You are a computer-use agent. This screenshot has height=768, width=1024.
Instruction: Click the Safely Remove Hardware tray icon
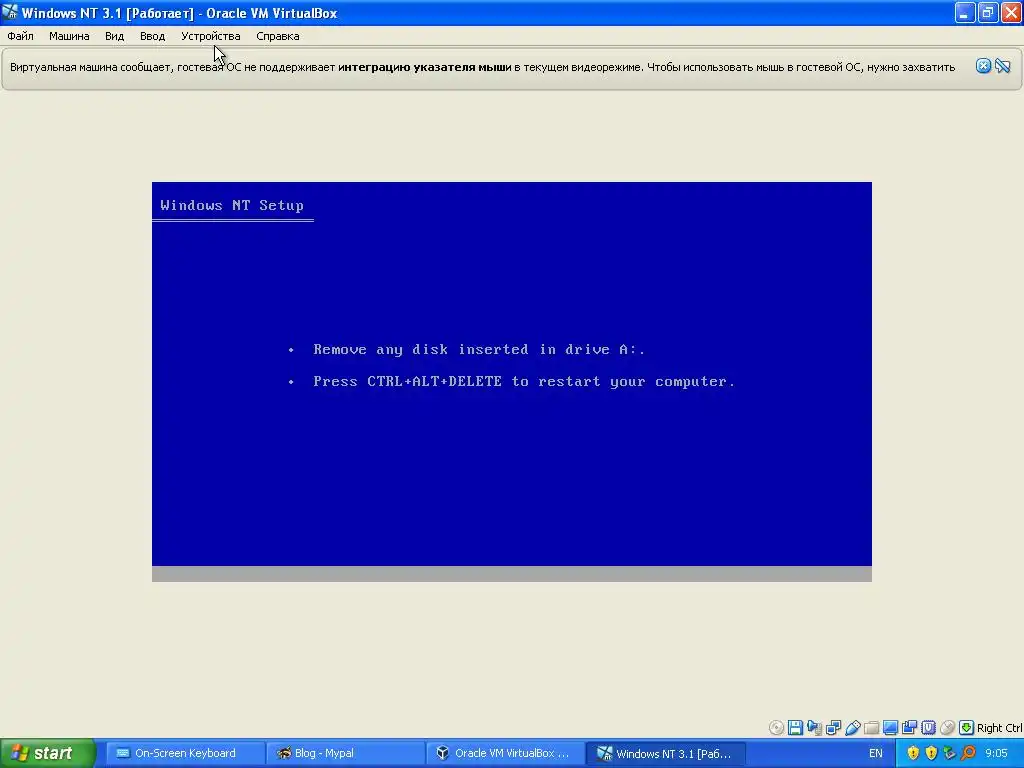950,753
